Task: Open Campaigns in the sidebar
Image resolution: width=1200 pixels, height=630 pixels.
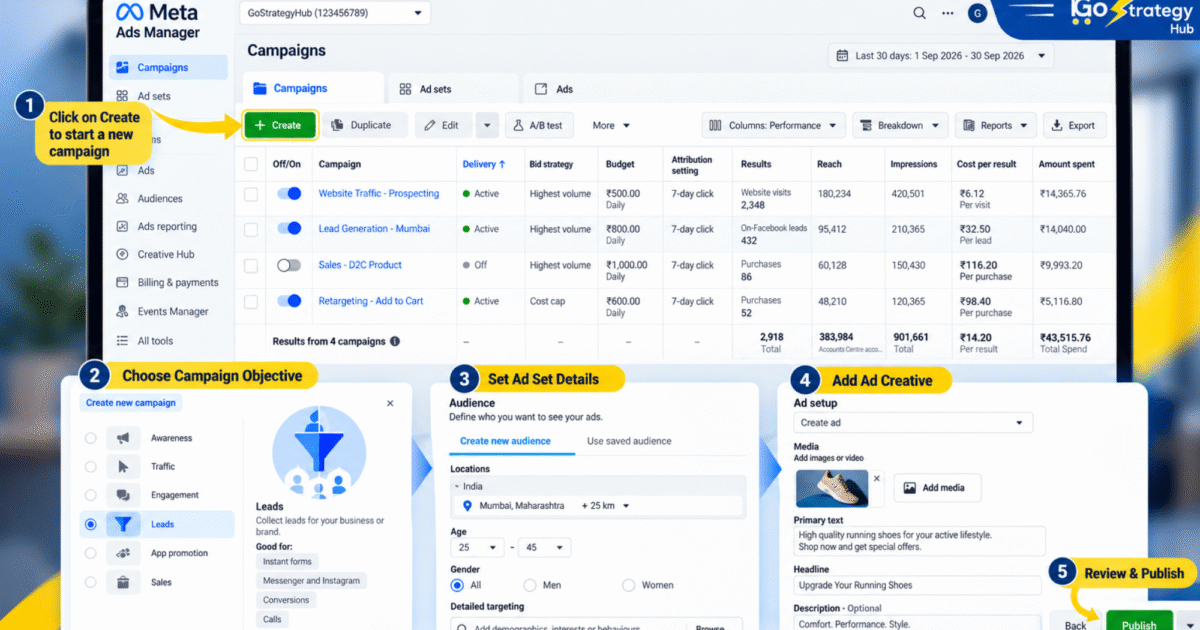Action: 169,68
